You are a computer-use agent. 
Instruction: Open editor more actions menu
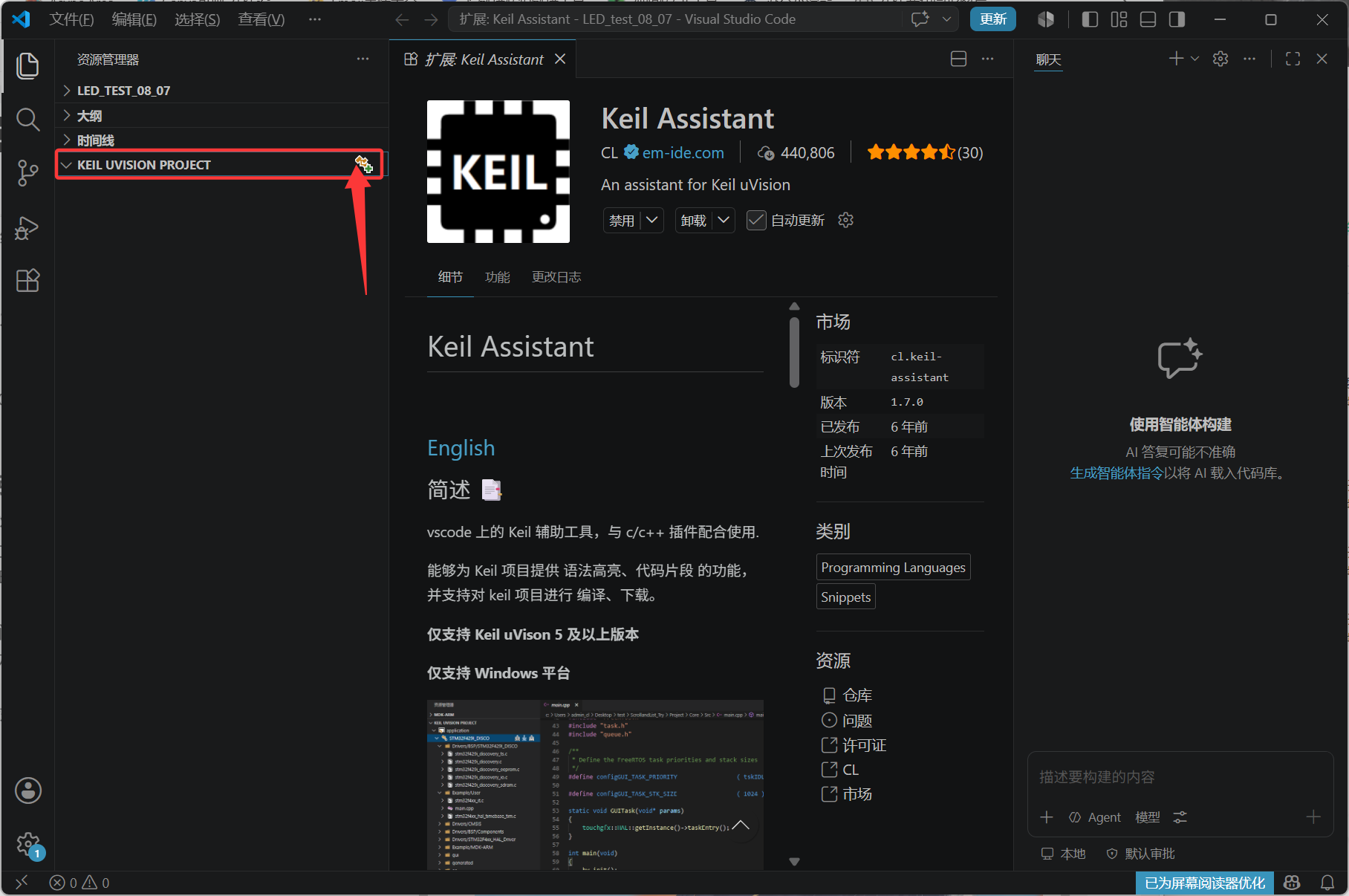[987, 59]
